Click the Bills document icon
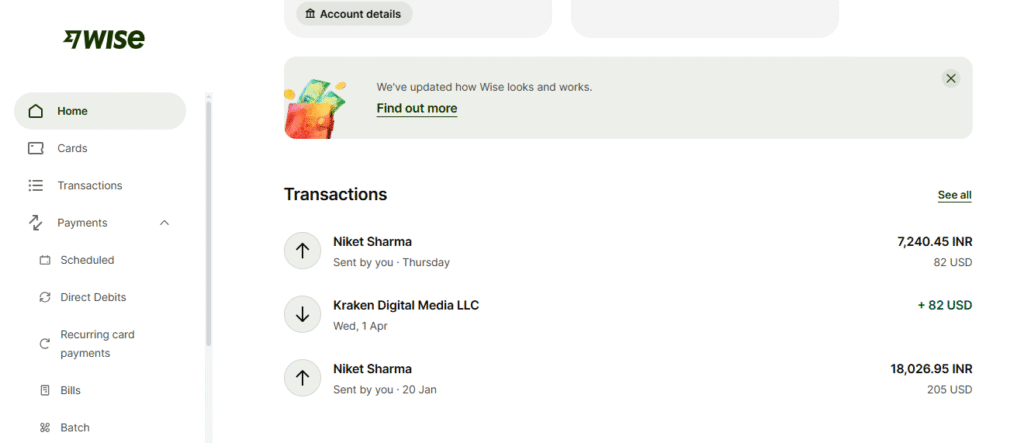The image size is (1024, 443). coord(44,390)
